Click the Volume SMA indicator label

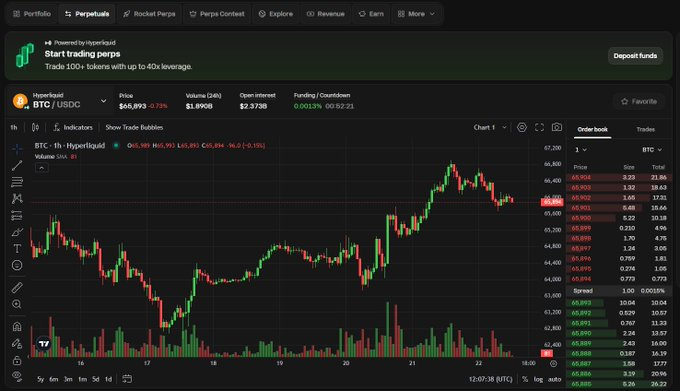click(51, 156)
